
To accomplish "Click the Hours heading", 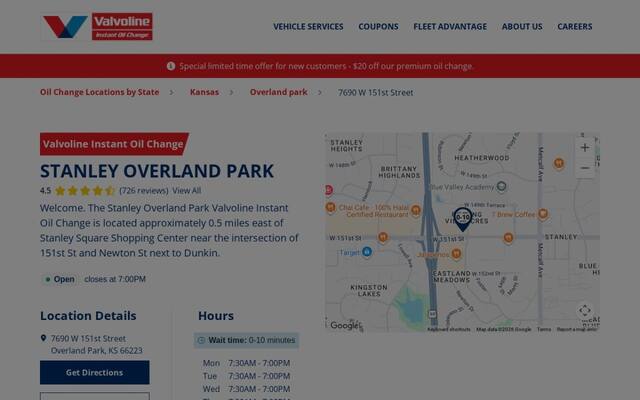I will click(x=216, y=316).
